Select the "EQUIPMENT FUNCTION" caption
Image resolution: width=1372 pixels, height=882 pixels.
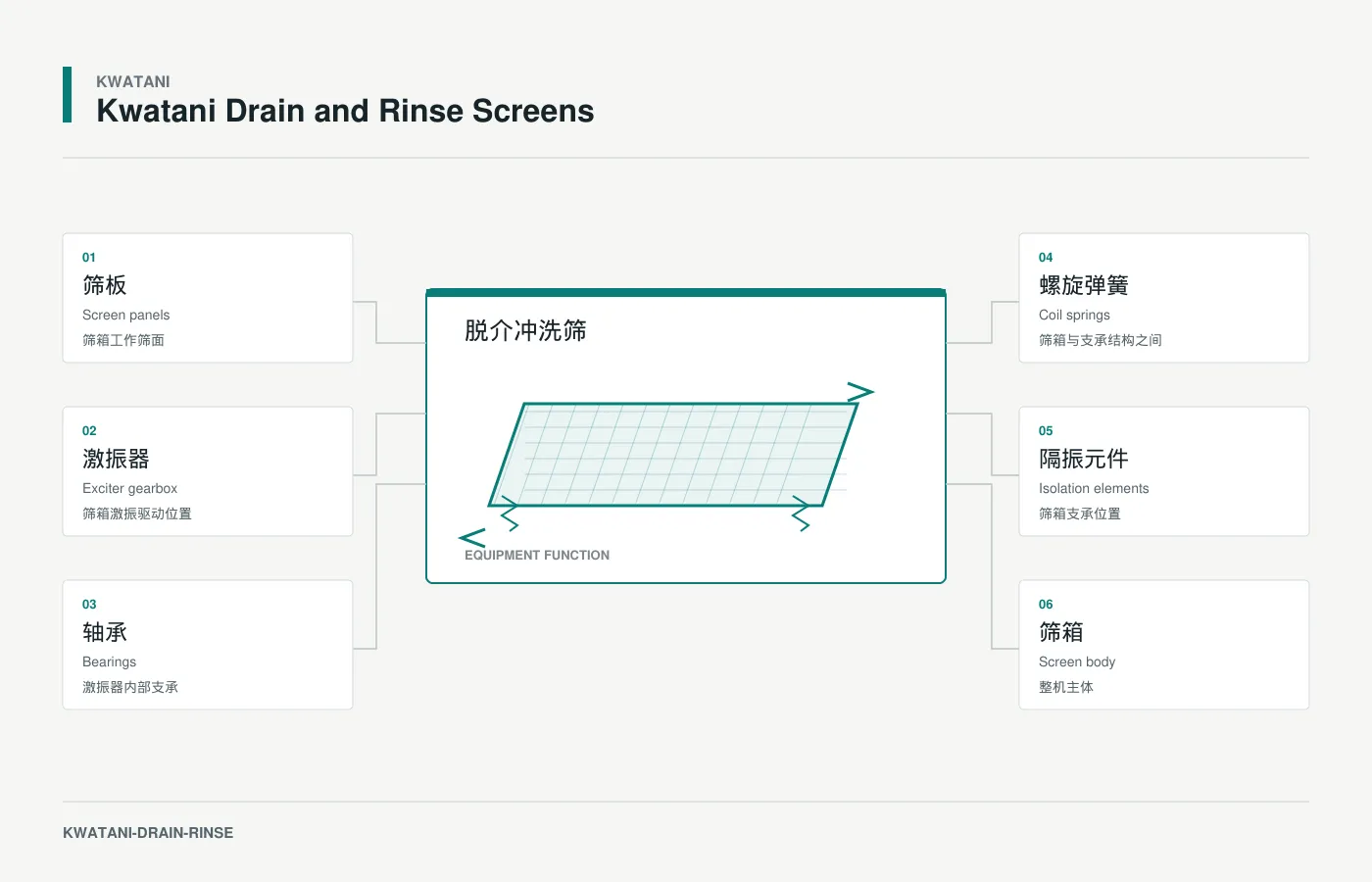tap(537, 555)
